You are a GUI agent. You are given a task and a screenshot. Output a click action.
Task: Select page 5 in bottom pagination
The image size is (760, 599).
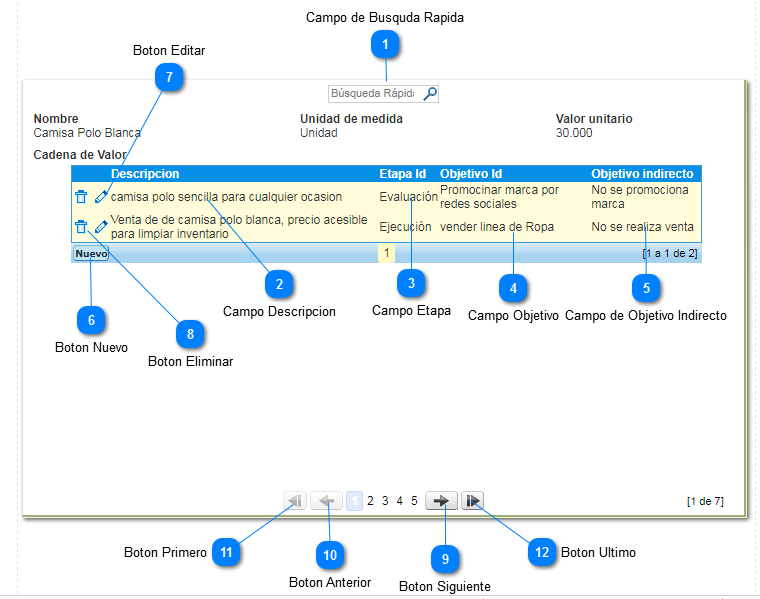pos(414,501)
